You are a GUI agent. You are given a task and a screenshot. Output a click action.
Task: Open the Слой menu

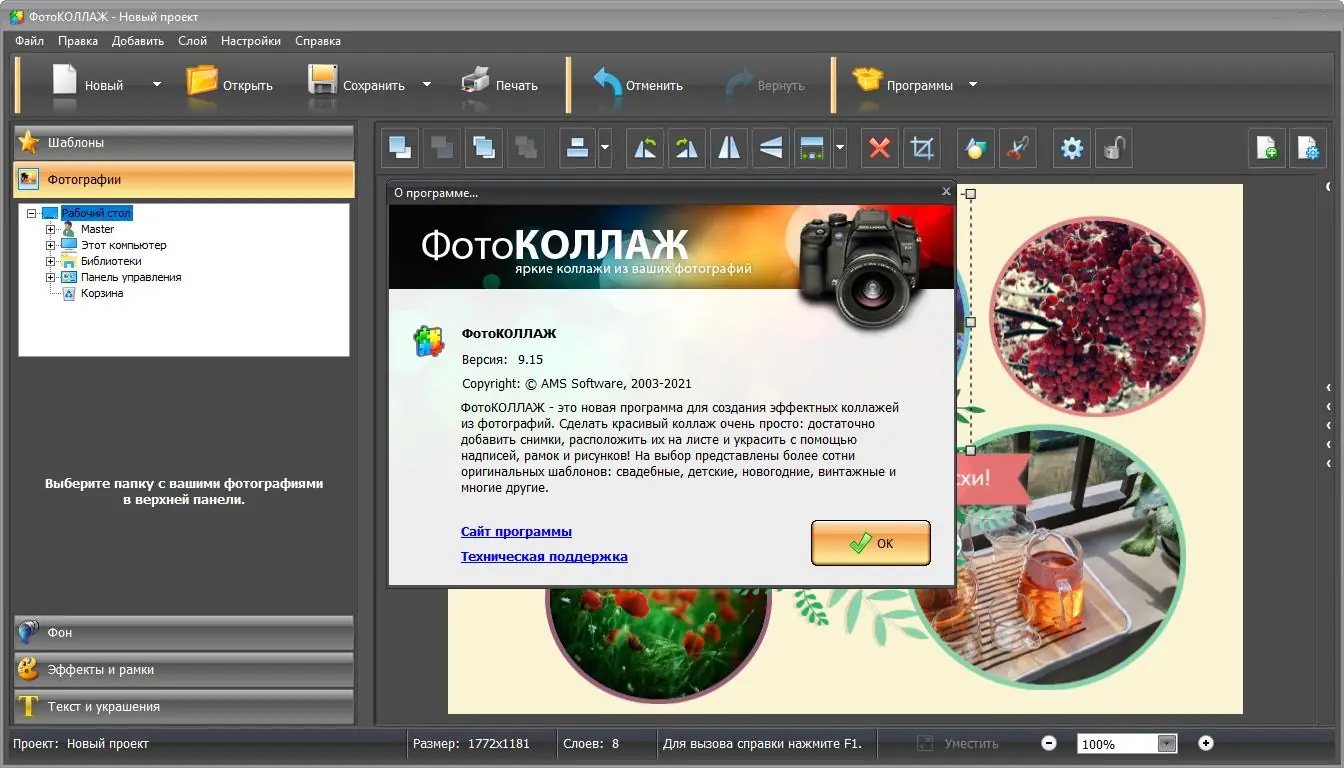pyautogui.click(x=192, y=41)
